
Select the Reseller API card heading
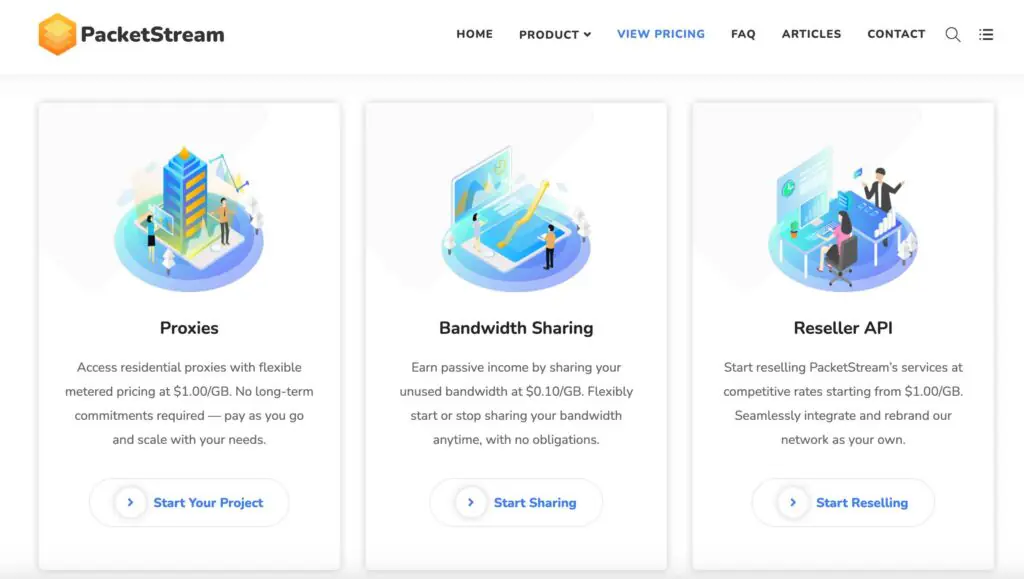(843, 328)
